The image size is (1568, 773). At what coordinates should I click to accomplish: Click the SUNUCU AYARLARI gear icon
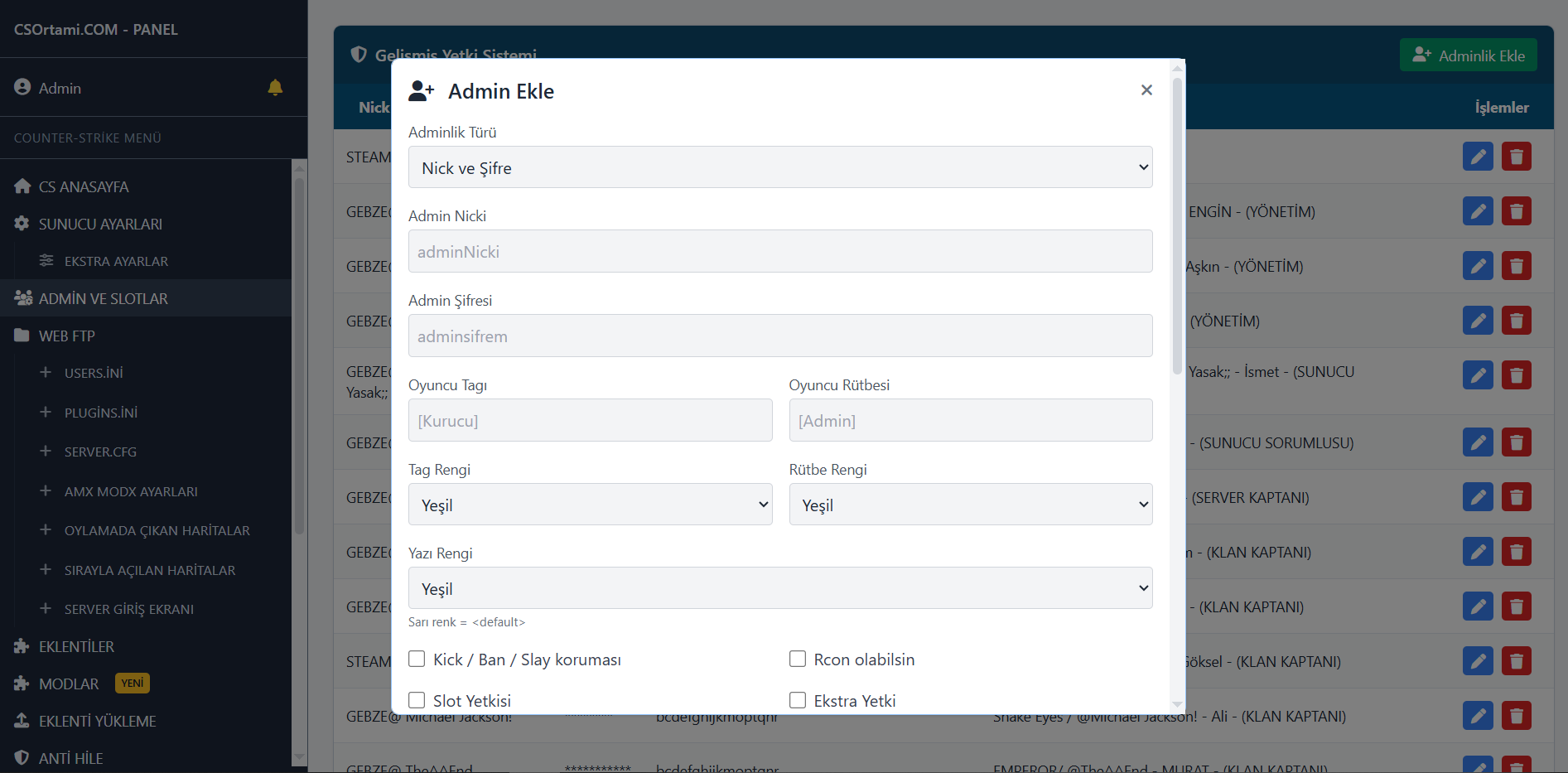[22, 224]
